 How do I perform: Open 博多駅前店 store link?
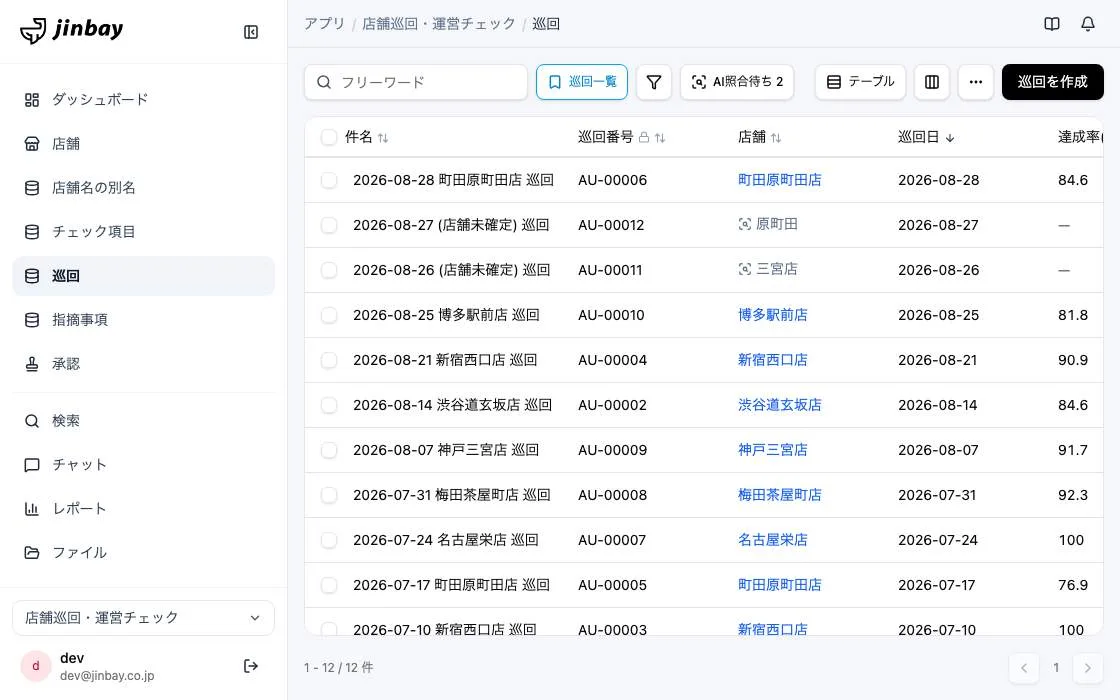772,315
